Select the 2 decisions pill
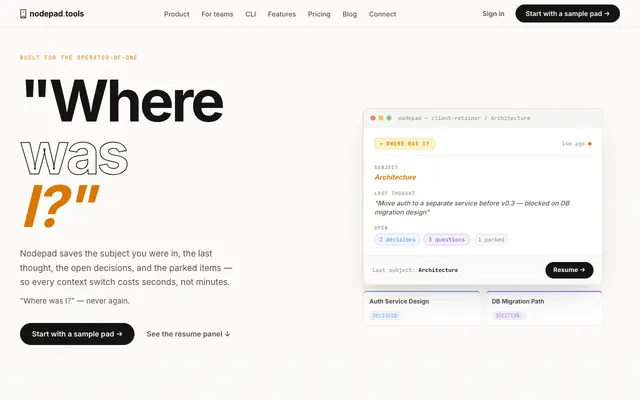The width and height of the screenshot is (640, 400). 397,240
